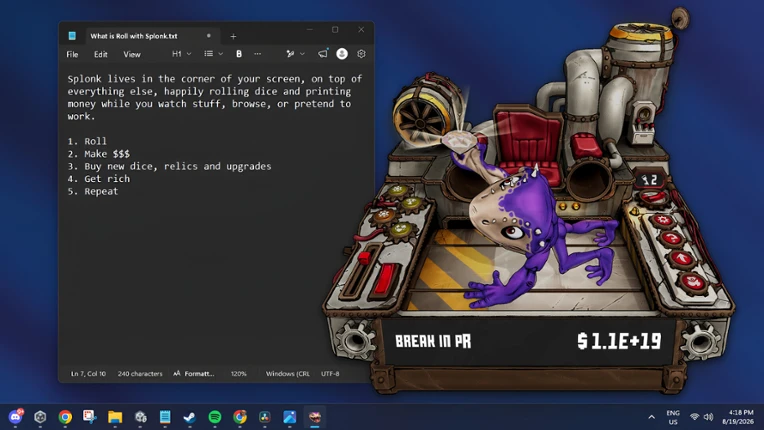Click the red question mark help button in the game
The width and height of the screenshot is (764, 430).
672,239
